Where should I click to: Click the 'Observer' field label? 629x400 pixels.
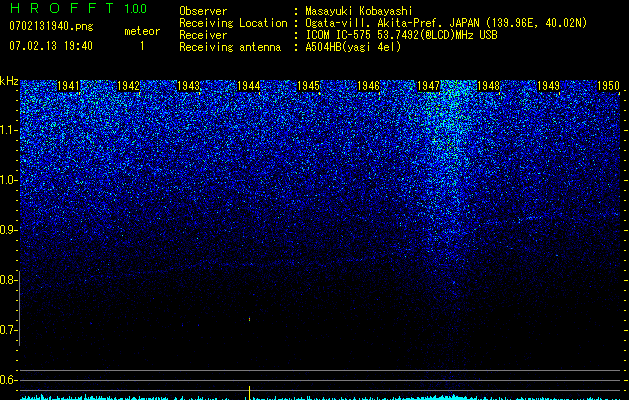click(x=203, y=11)
